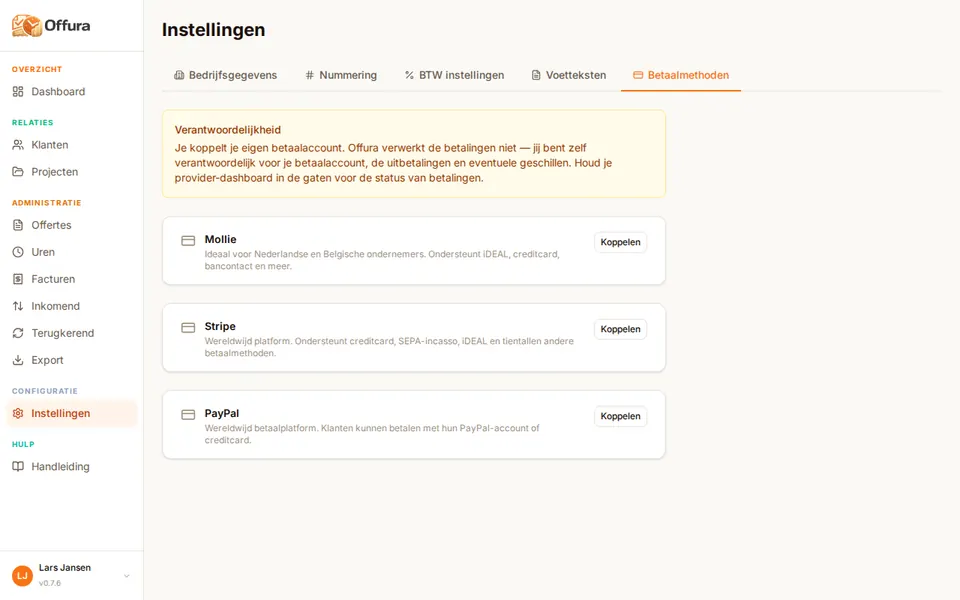
Task: Click the Uren clock icon
Action: pyautogui.click(x=18, y=252)
